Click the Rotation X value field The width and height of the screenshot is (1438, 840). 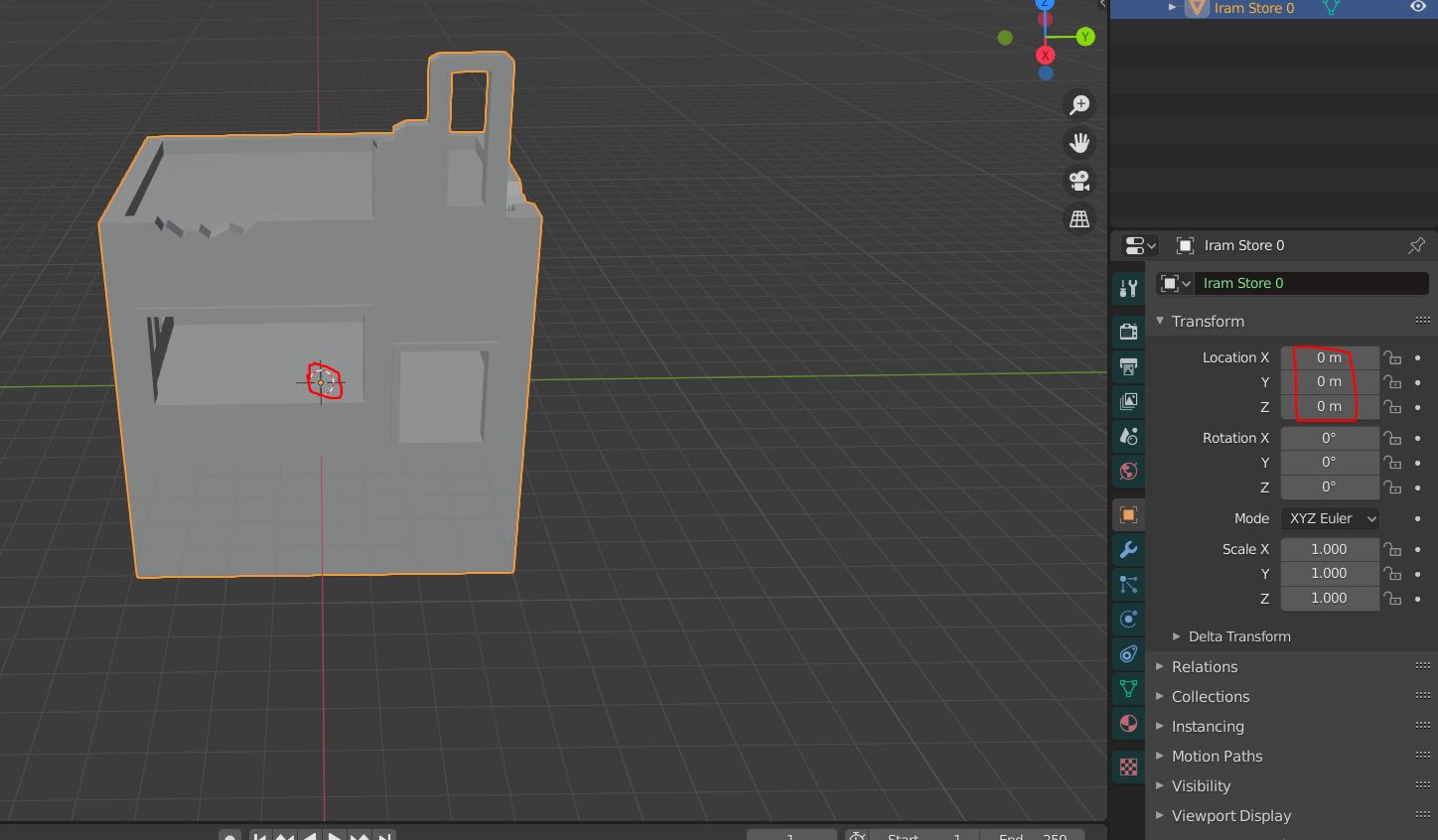(1330, 438)
